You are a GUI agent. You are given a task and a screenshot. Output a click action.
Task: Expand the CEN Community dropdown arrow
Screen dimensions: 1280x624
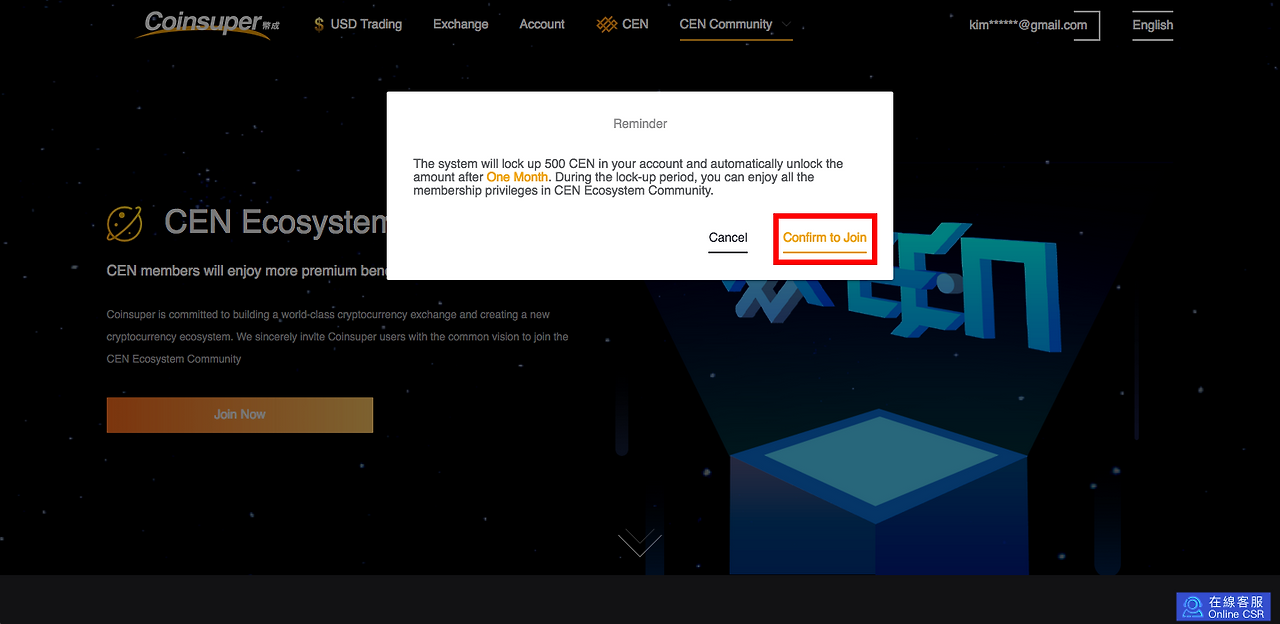click(x=786, y=24)
